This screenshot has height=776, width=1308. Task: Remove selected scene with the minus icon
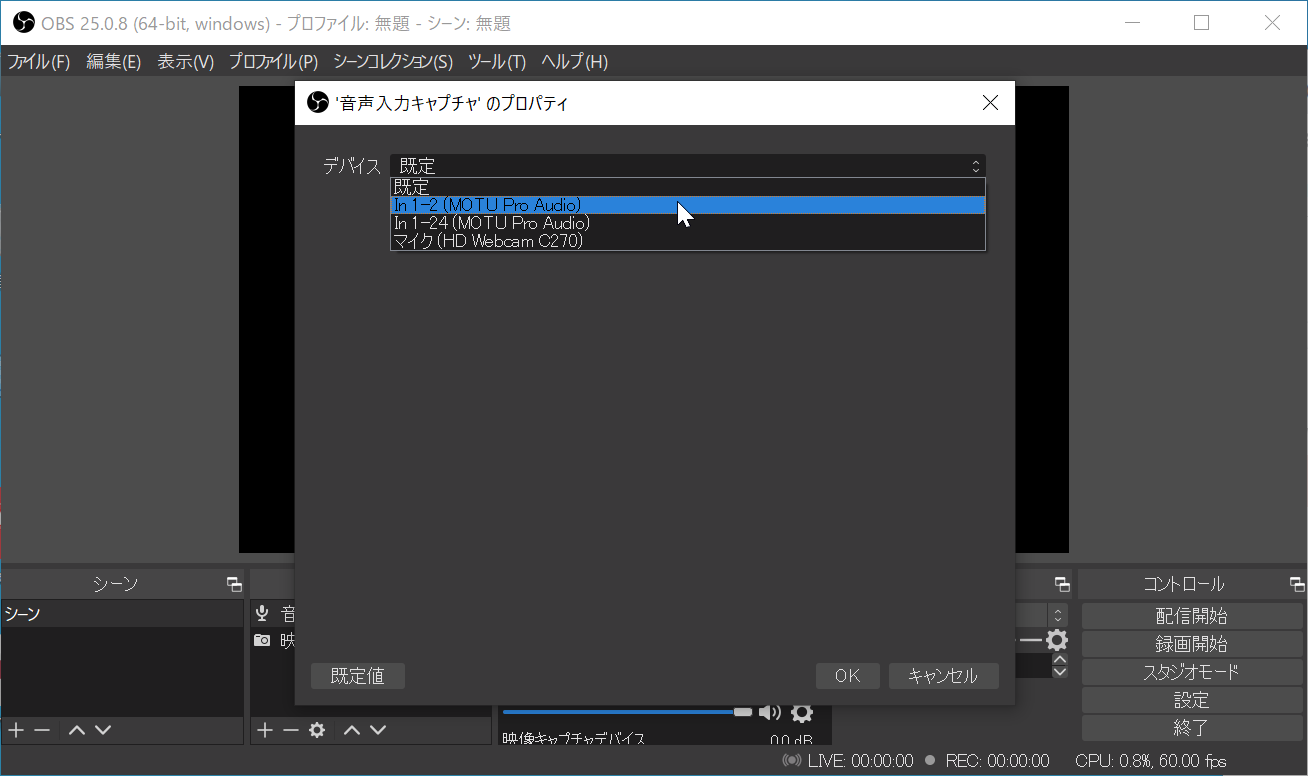pos(42,730)
